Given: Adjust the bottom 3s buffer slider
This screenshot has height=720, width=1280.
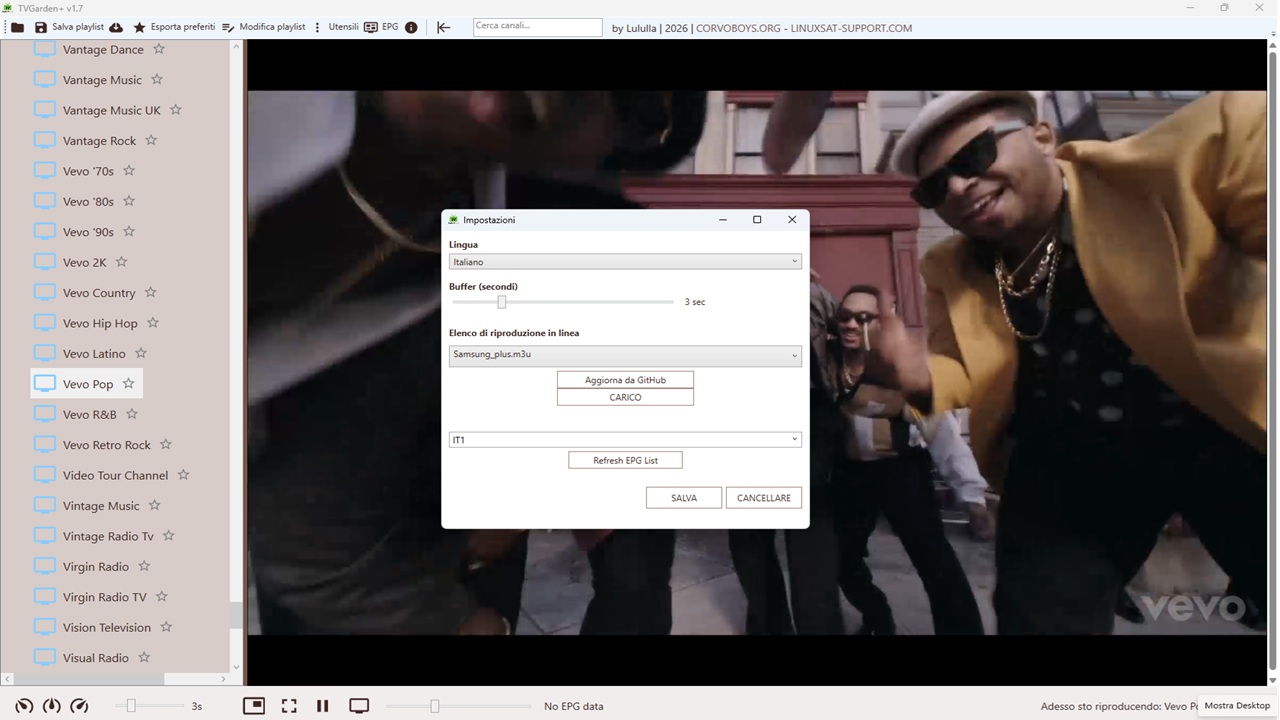Looking at the screenshot, I should [131, 706].
